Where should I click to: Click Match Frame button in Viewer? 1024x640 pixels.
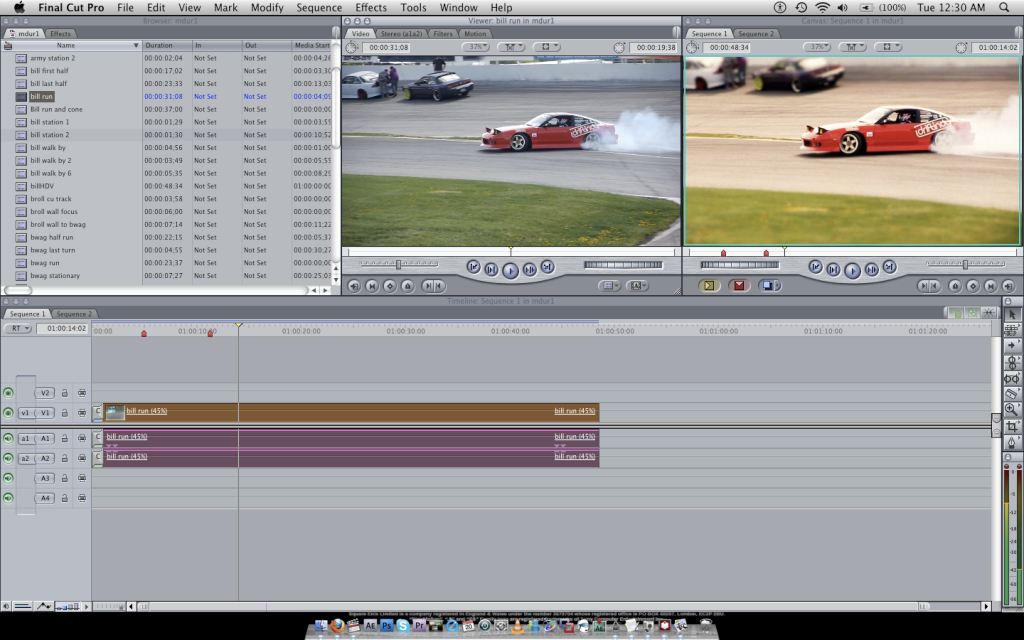[354, 285]
